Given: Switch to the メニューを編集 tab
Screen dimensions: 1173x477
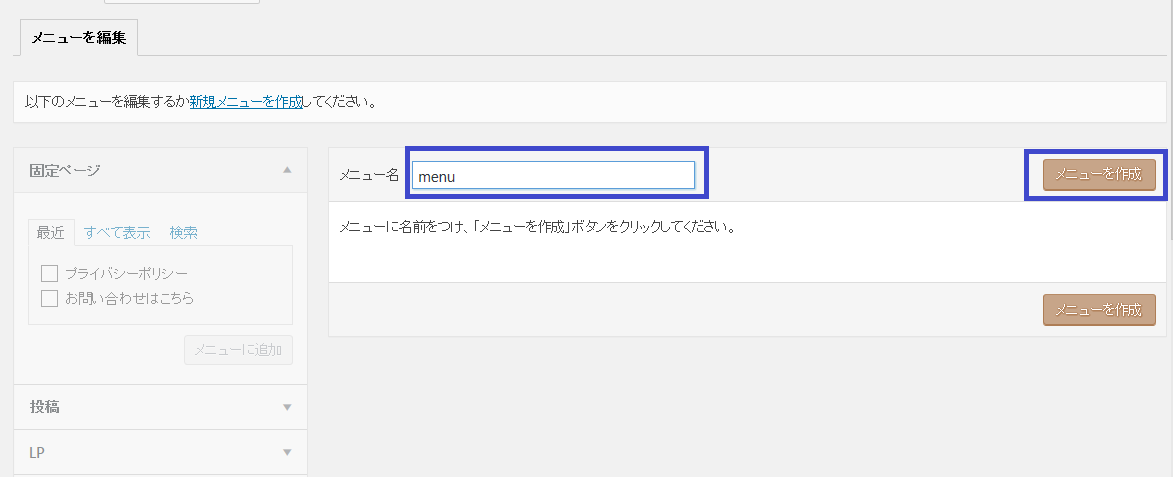Looking at the screenshot, I should click(x=79, y=38).
